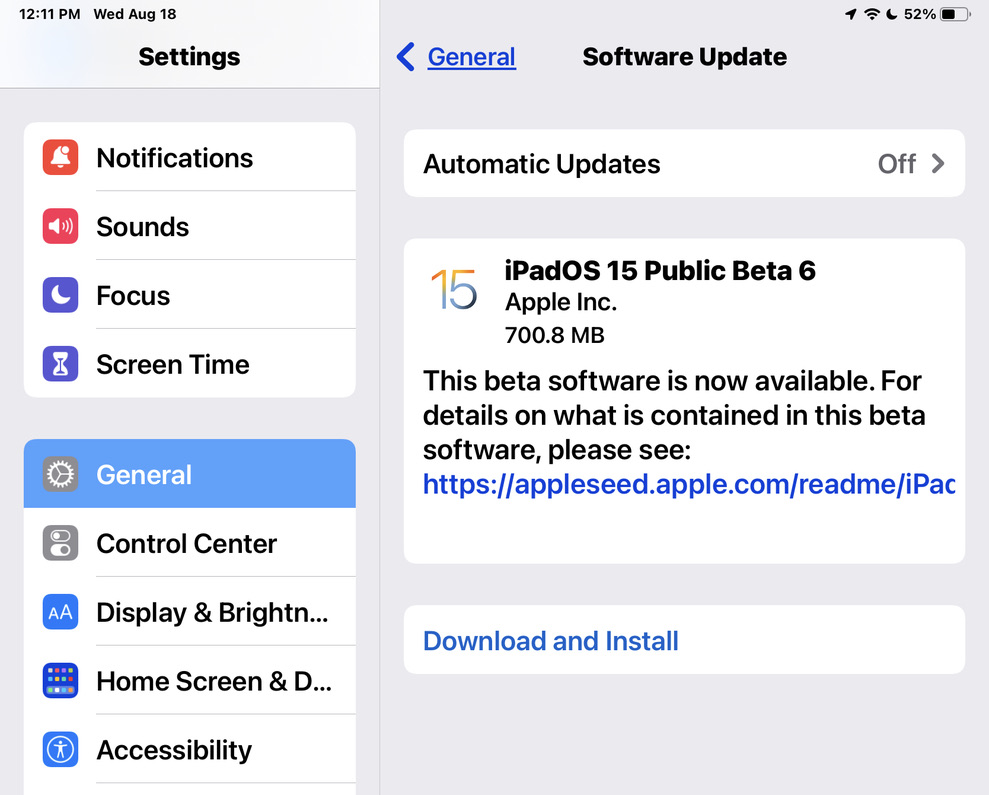
Task: Tap the General back link text
Action: click(472, 57)
